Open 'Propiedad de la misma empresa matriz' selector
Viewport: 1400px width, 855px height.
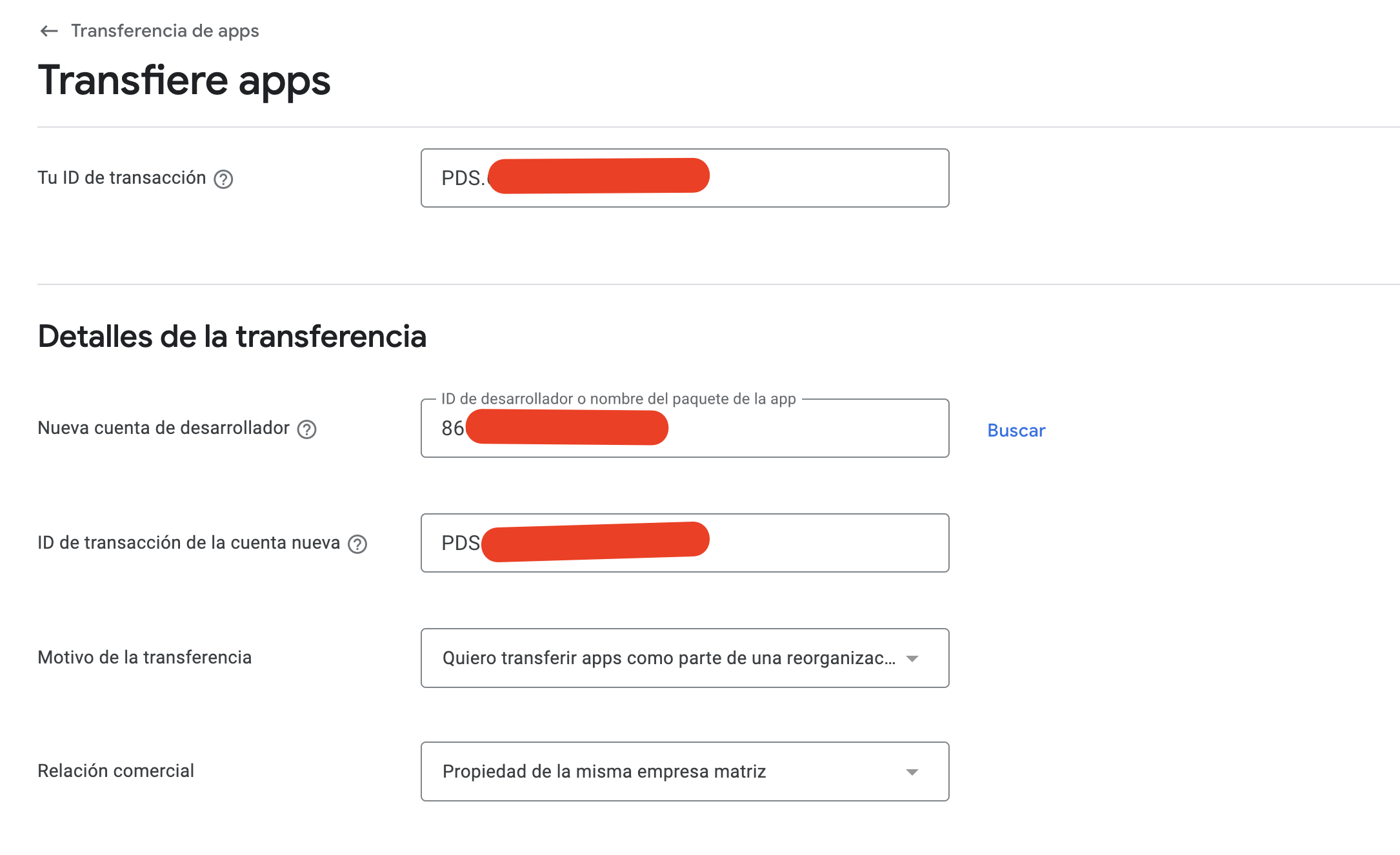[685, 771]
